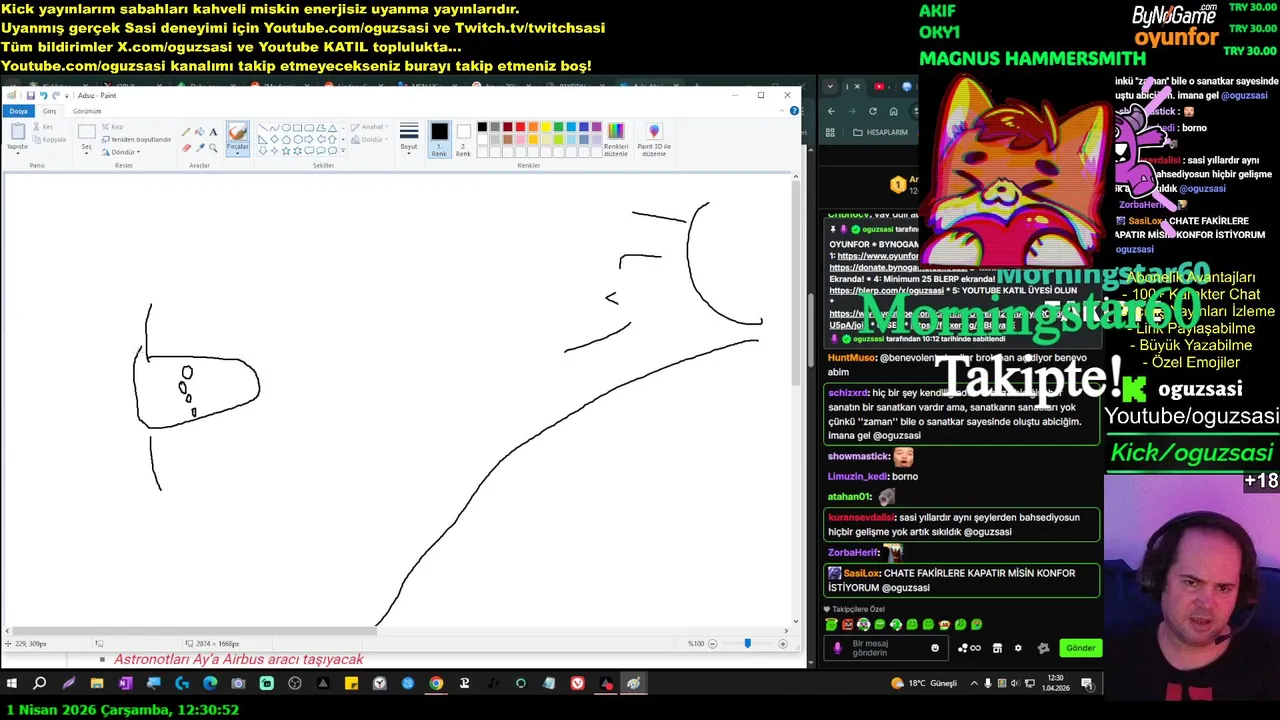1280x720 pixels.
Task: Open the notification center in taskbar
Action: click(x=1087, y=683)
